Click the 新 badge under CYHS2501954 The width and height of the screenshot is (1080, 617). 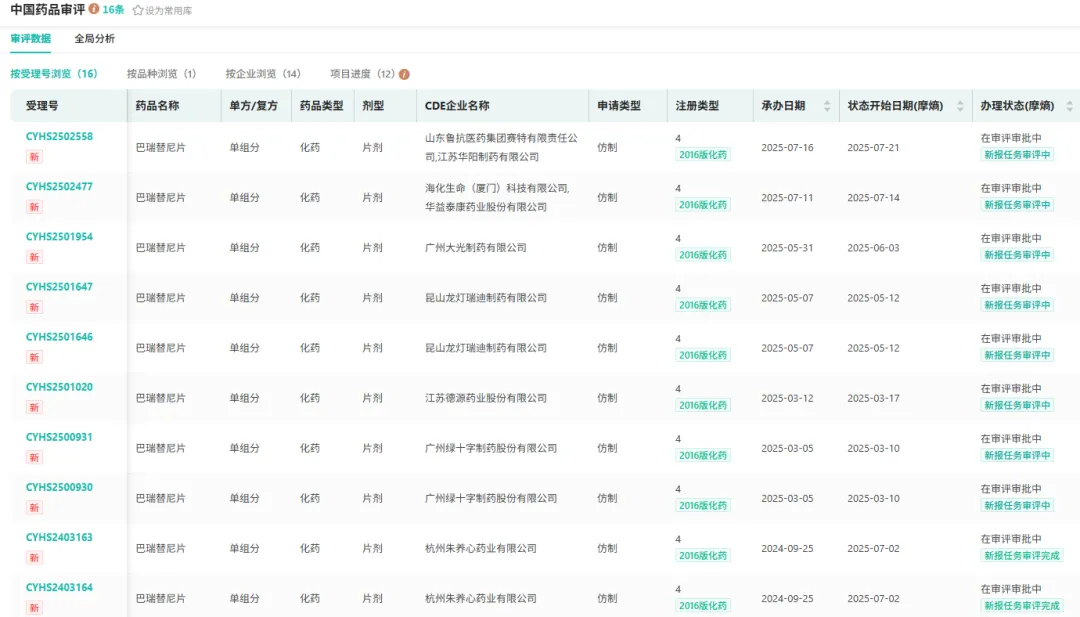pos(34,257)
